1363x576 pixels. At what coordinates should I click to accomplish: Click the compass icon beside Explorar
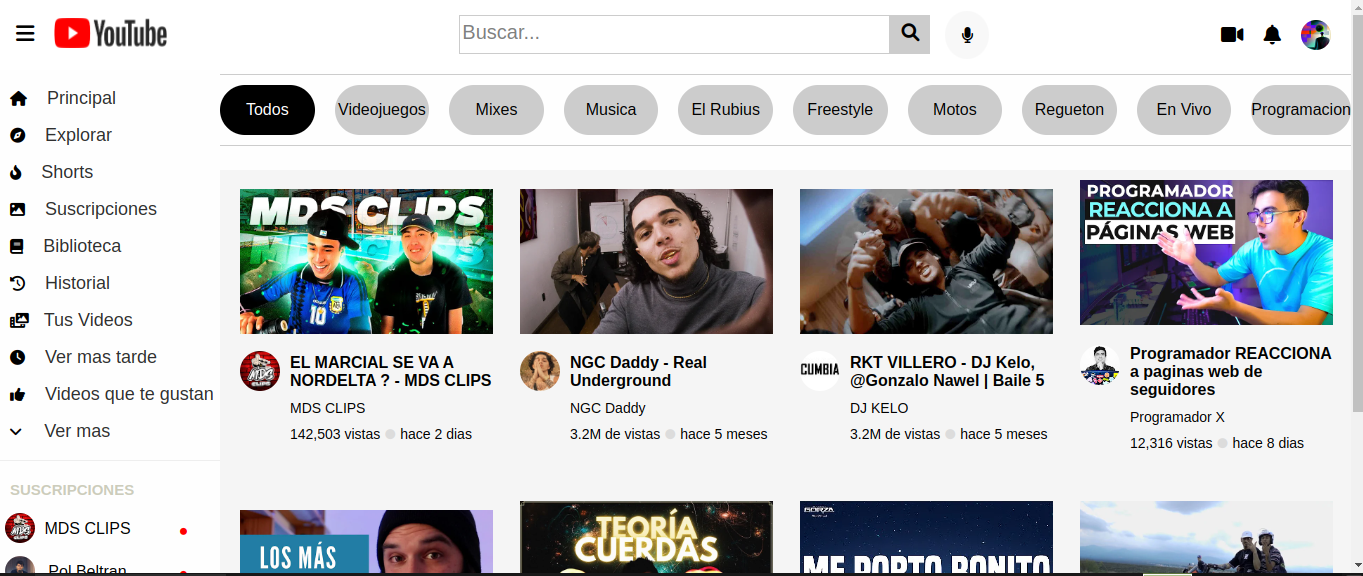pyautogui.click(x=17, y=135)
